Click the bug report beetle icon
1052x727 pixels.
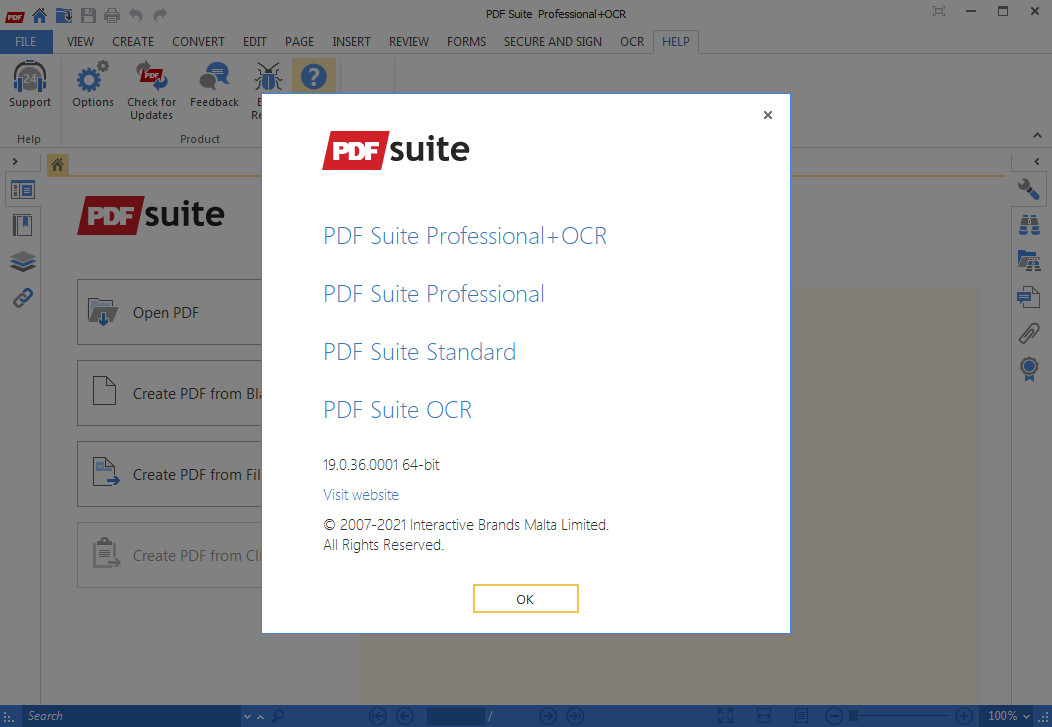(x=268, y=77)
